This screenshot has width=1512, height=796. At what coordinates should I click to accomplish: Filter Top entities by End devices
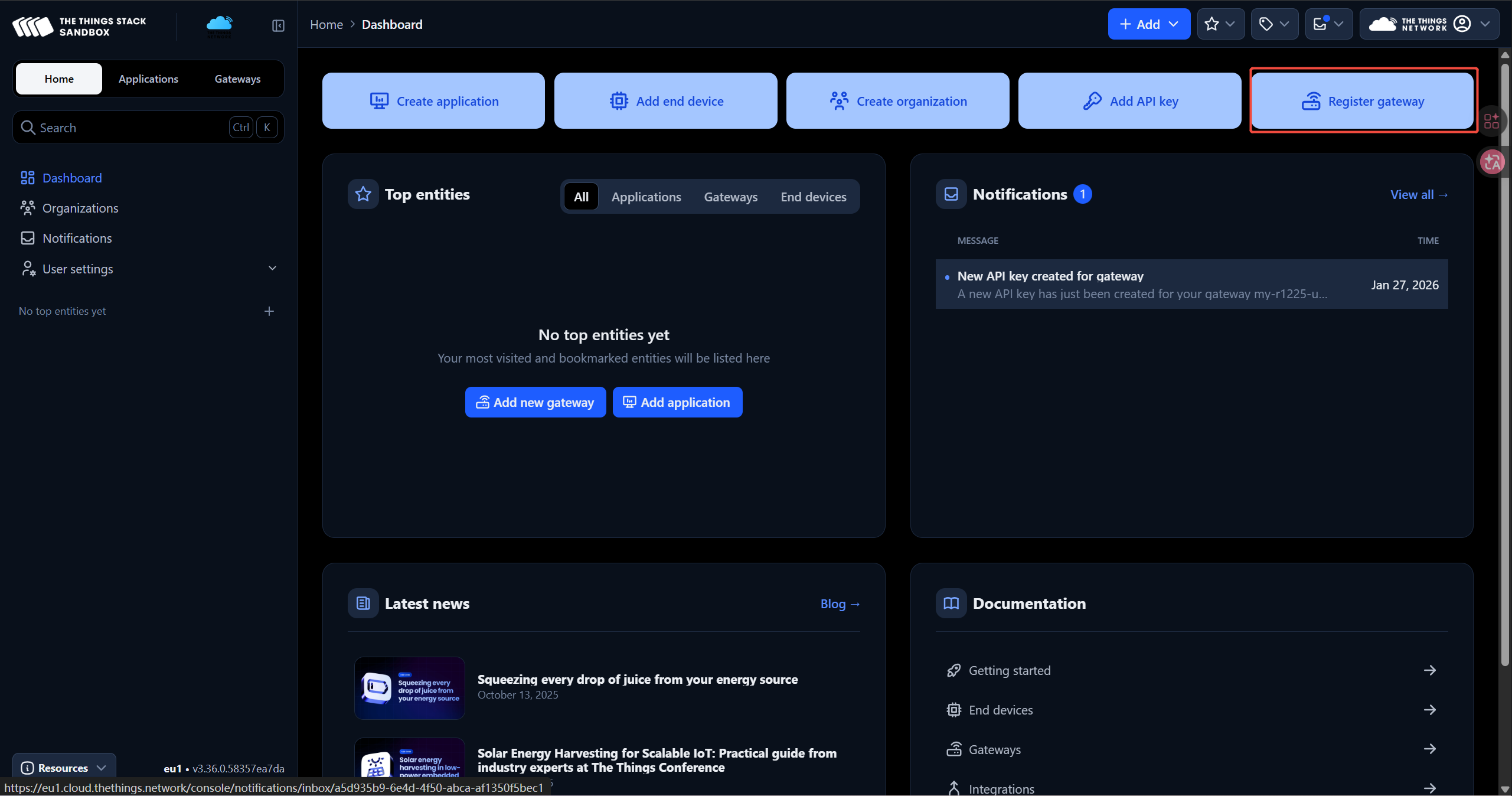[x=813, y=197]
